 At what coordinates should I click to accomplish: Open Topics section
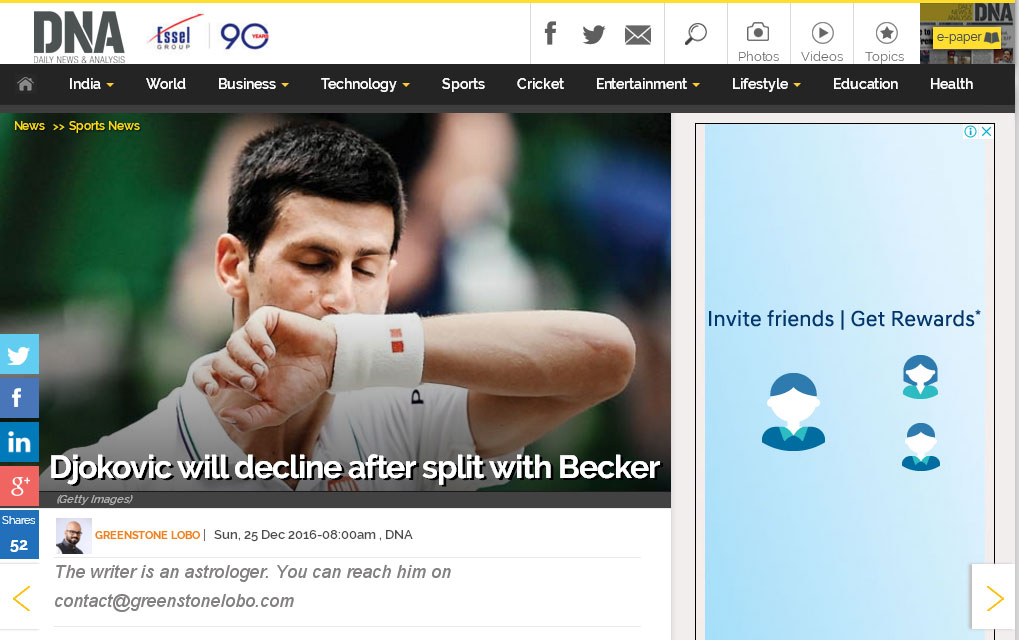click(x=885, y=42)
